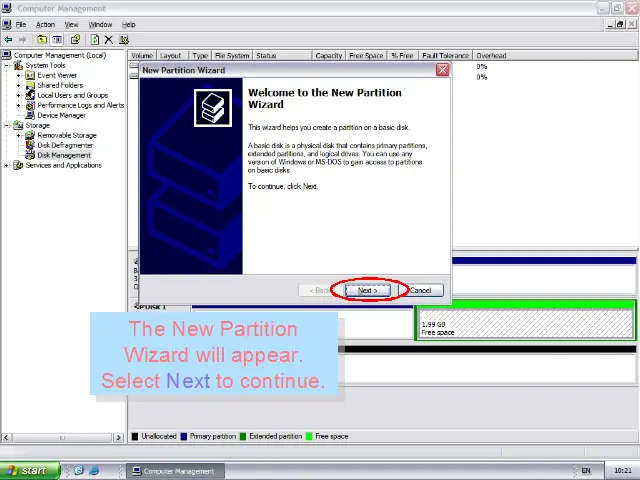Viewport: 640px width, 480px height.
Task: Click the Services and Applications tree icon
Action: pyautogui.click(x=18, y=165)
